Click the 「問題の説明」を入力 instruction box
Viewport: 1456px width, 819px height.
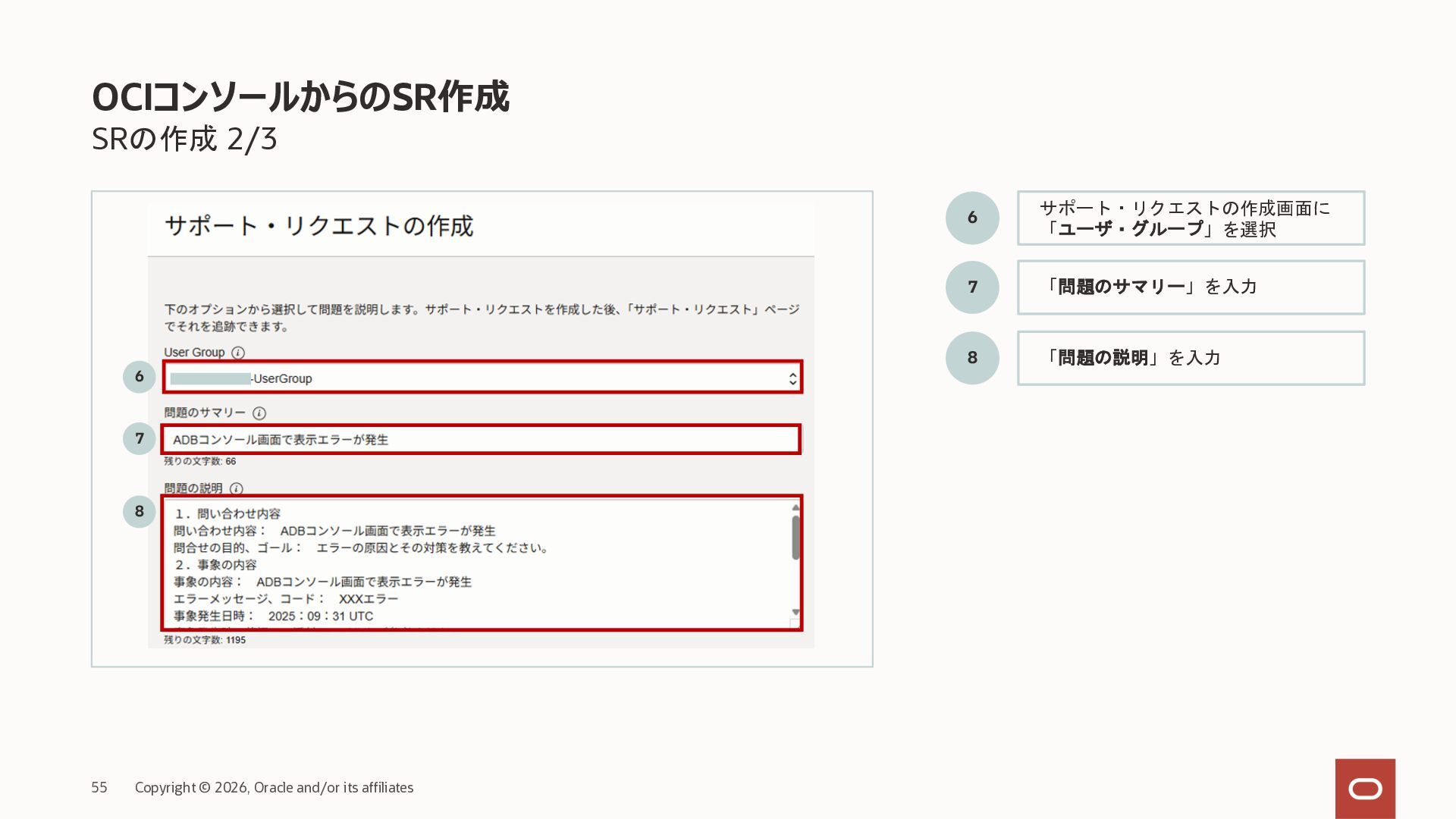1191,358
